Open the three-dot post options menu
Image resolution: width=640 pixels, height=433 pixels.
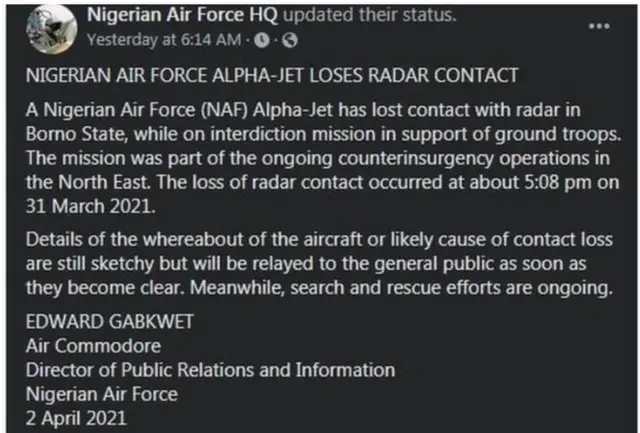click(598, 24)
